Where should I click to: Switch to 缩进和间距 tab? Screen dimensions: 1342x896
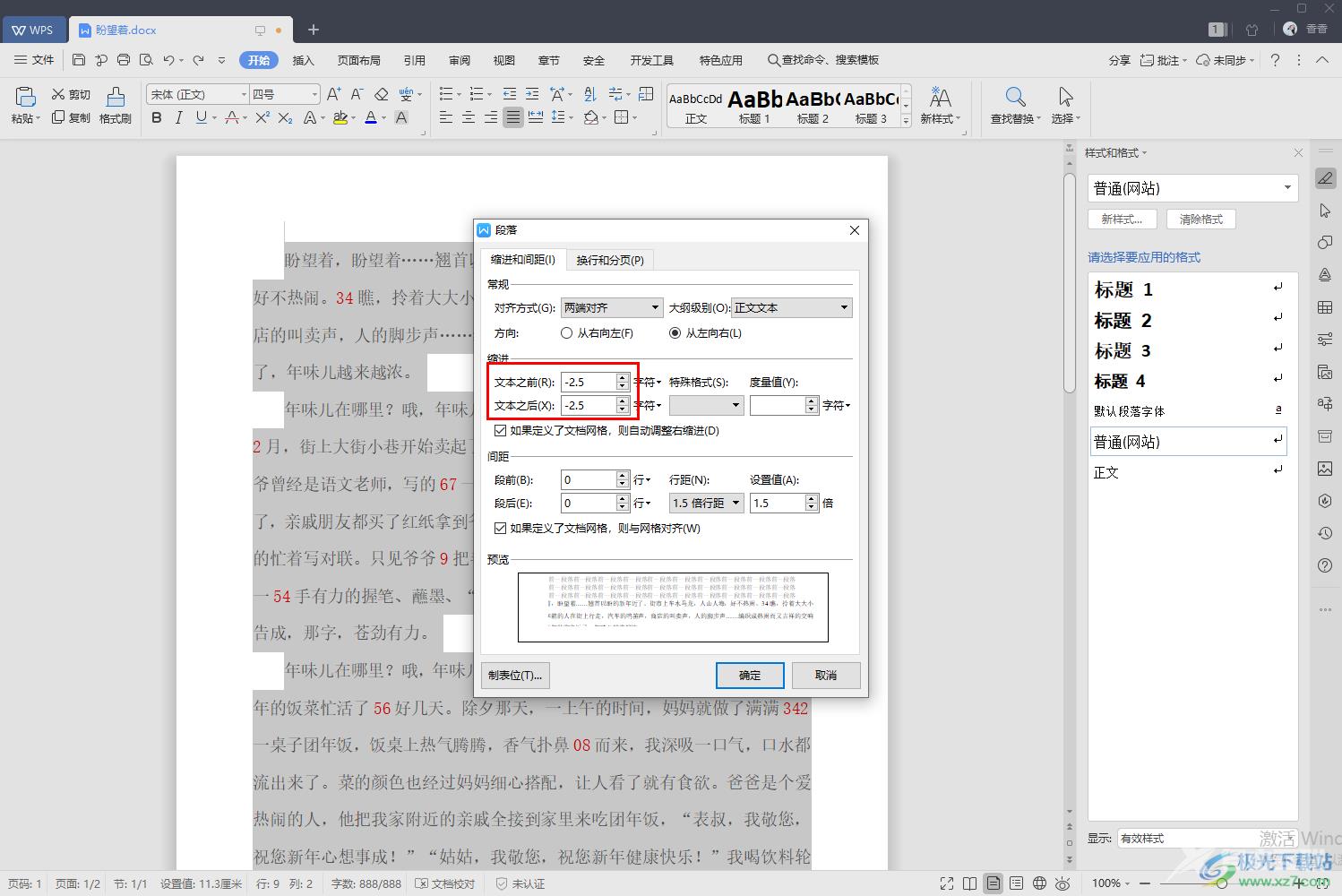[x=523, y=260]
